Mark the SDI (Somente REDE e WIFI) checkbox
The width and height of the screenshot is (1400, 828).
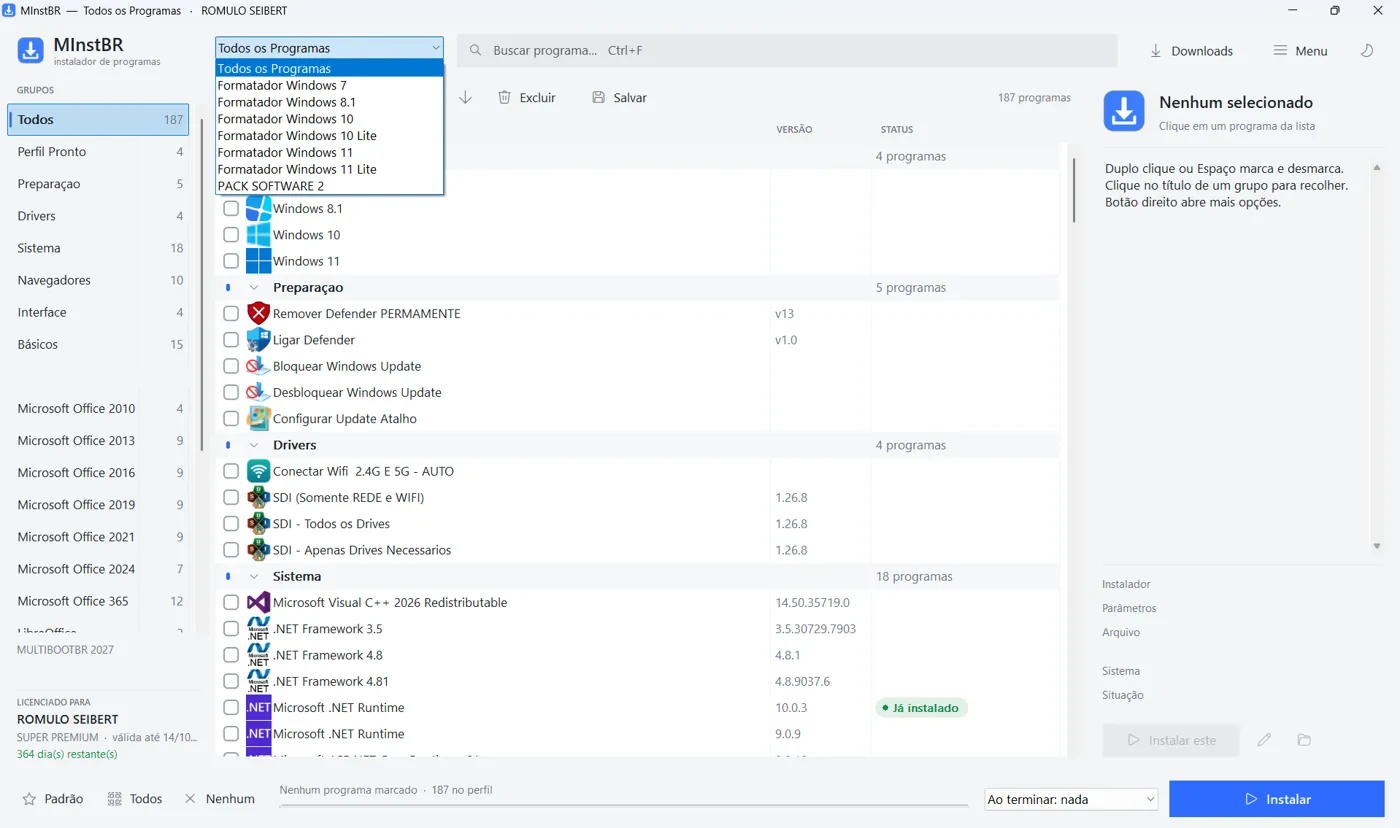pos(231,497)
